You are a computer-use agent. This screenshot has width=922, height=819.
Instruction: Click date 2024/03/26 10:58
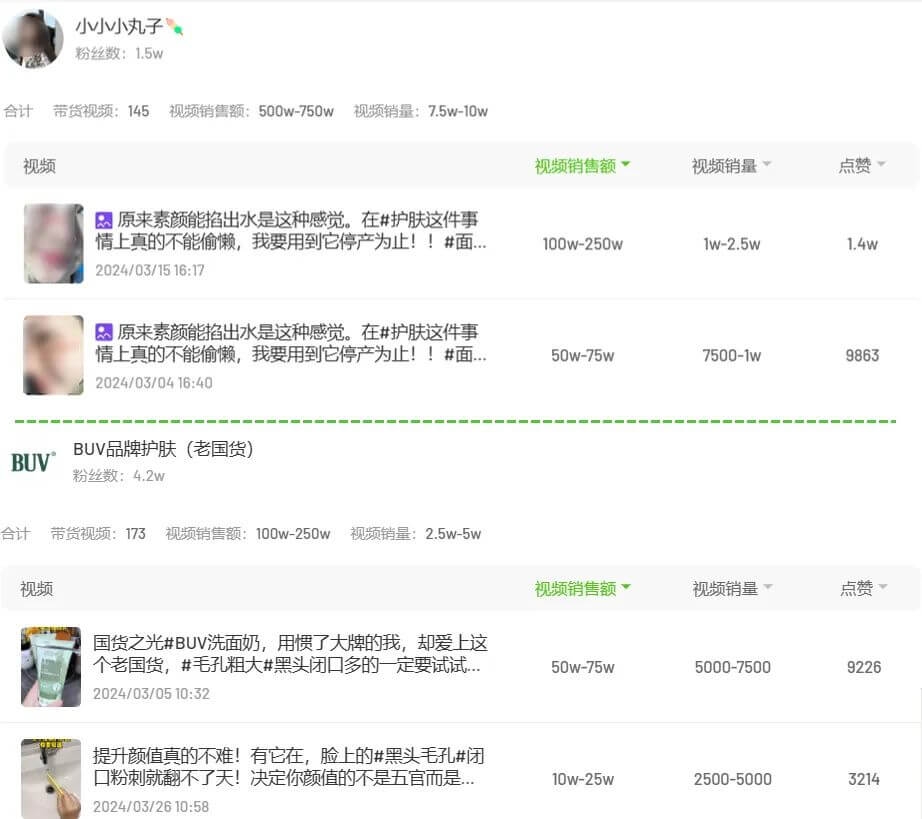coord(151,807)
